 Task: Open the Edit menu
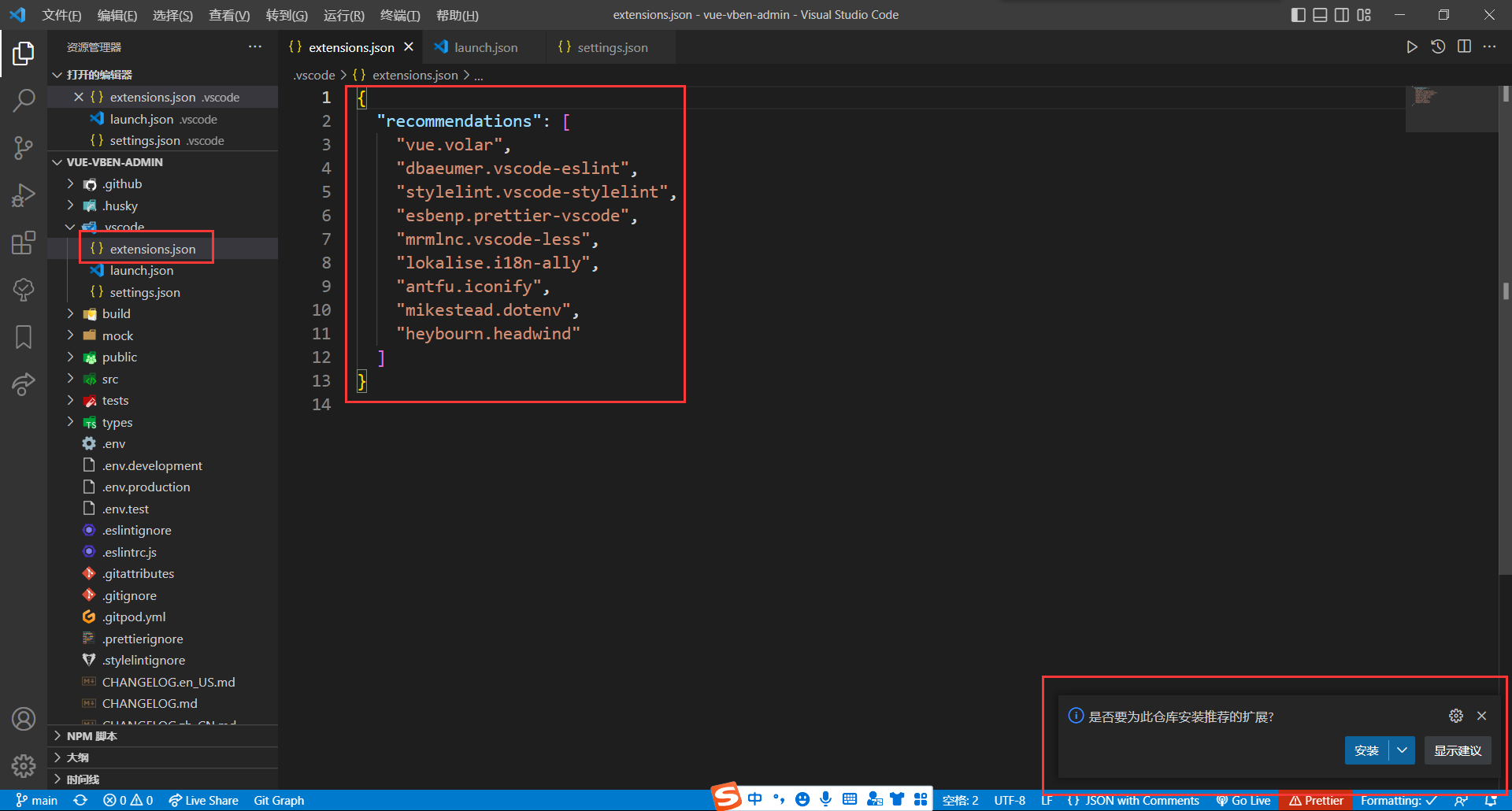[117, 15]
